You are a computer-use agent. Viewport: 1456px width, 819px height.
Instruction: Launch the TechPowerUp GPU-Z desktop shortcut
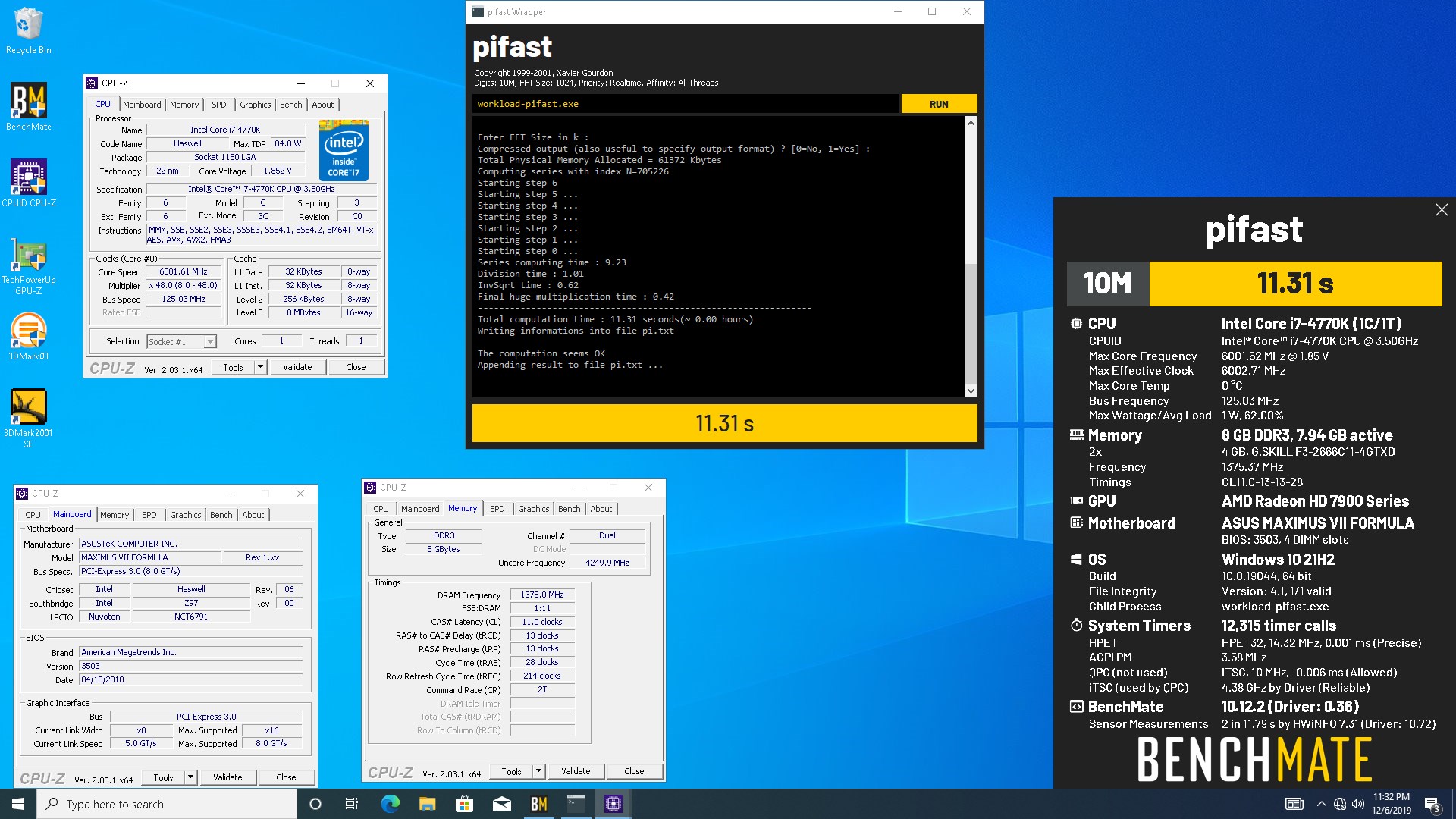(x=29, y=267)
